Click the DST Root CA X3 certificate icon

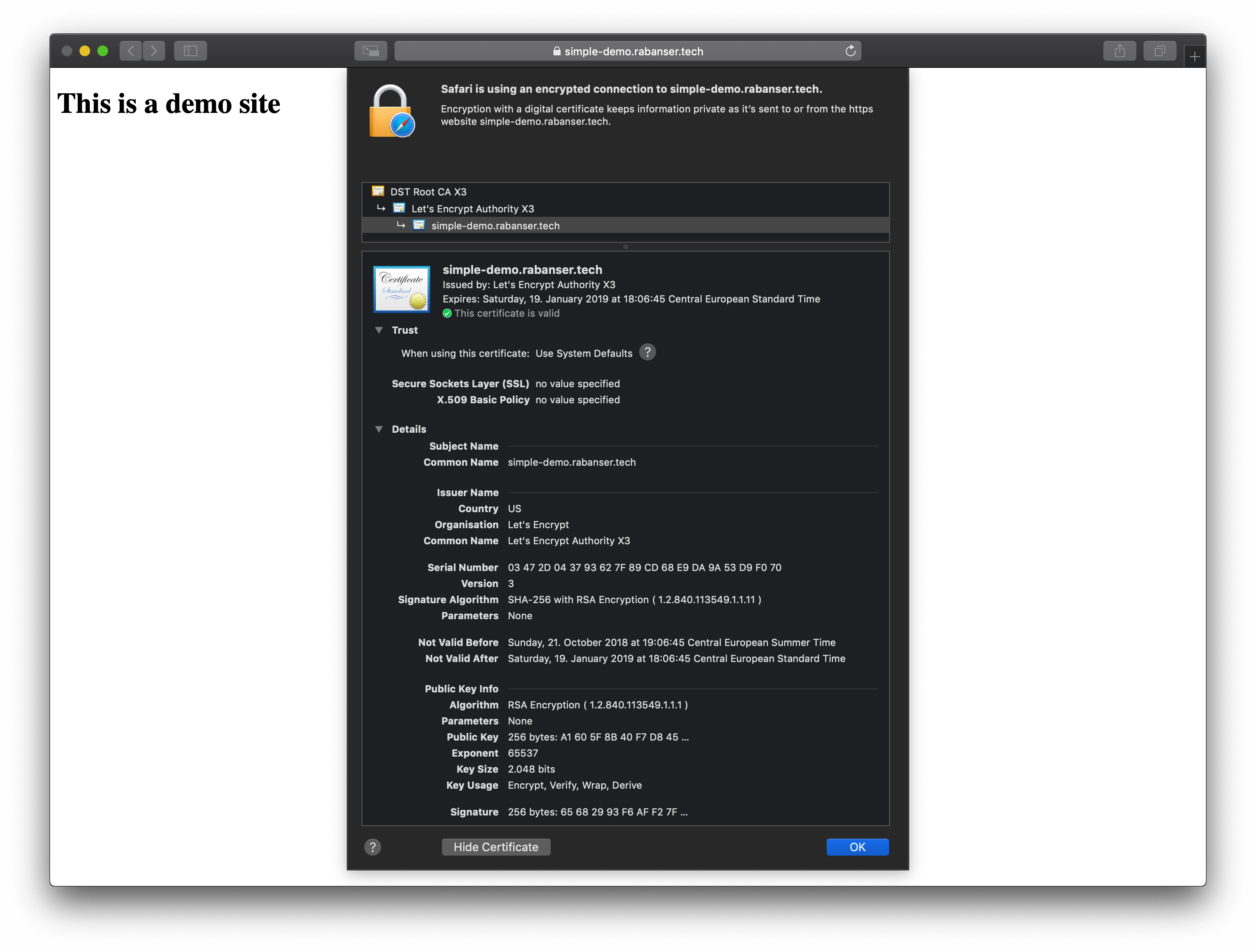pos(378,191)
